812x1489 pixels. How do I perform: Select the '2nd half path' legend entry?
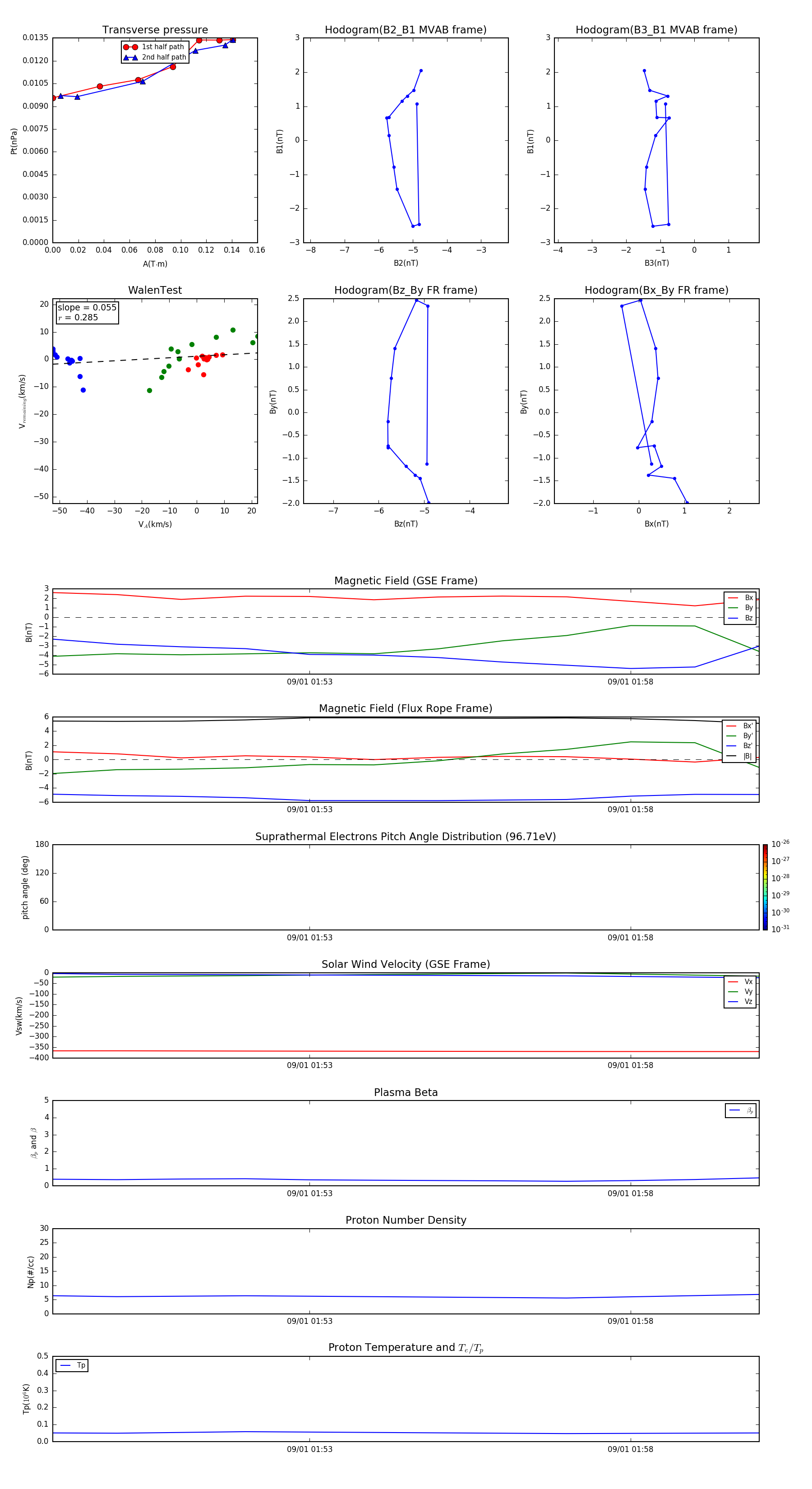[x=155, y=57]
